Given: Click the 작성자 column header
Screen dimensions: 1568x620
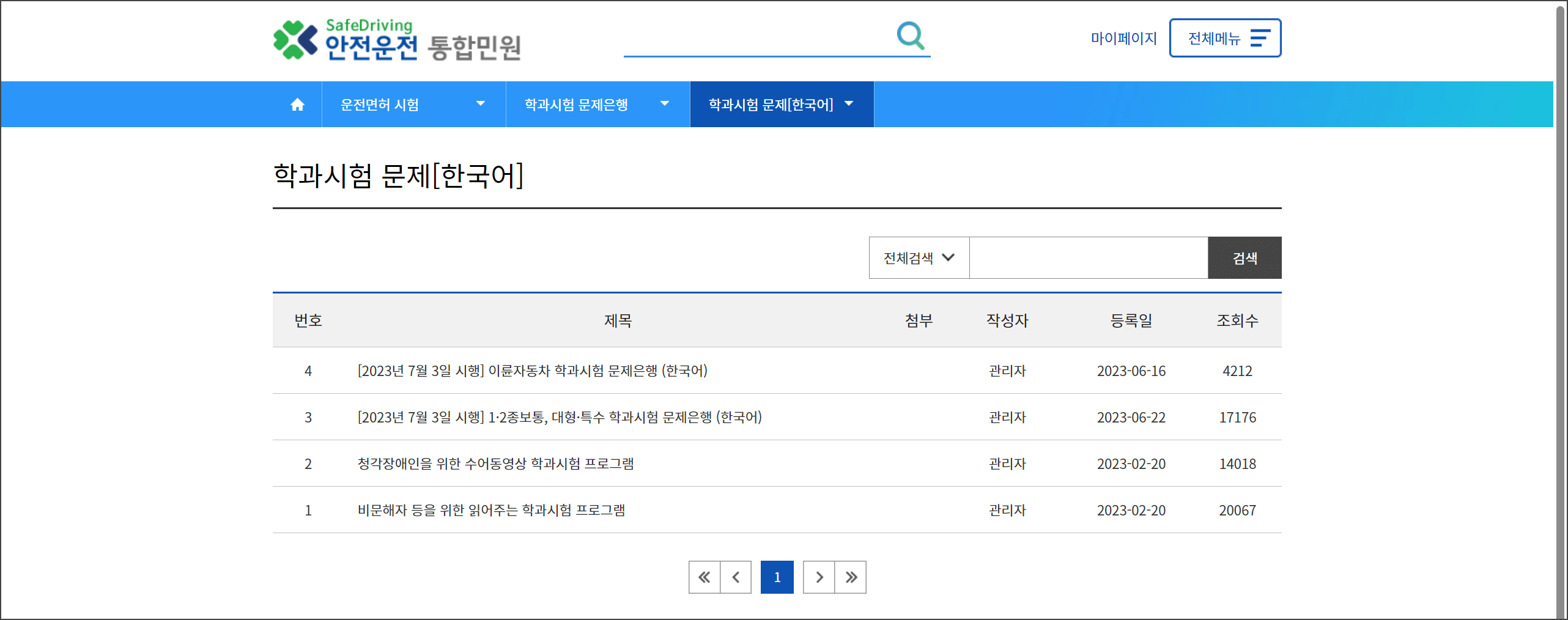Looking at the screenshot, I should (1007, 320).
